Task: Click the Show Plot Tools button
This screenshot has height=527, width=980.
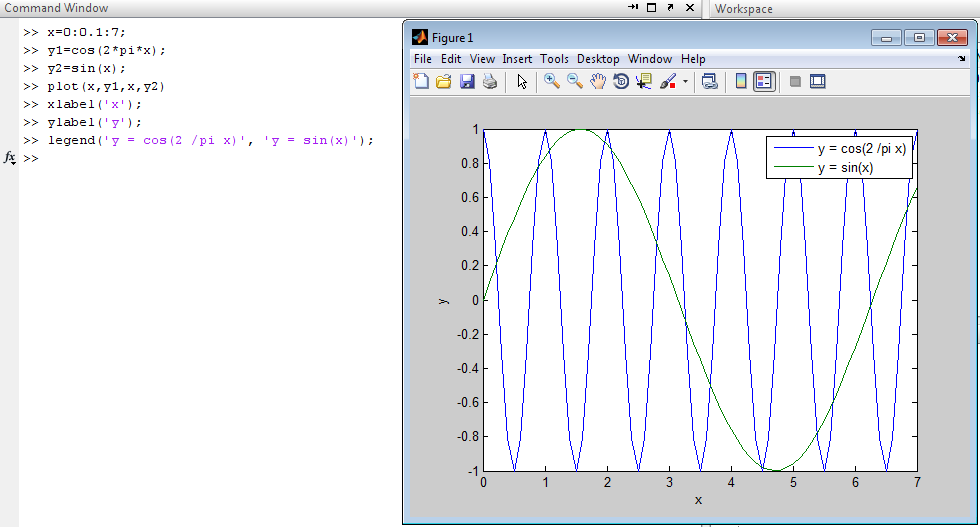Action: (x=817, y=82)
